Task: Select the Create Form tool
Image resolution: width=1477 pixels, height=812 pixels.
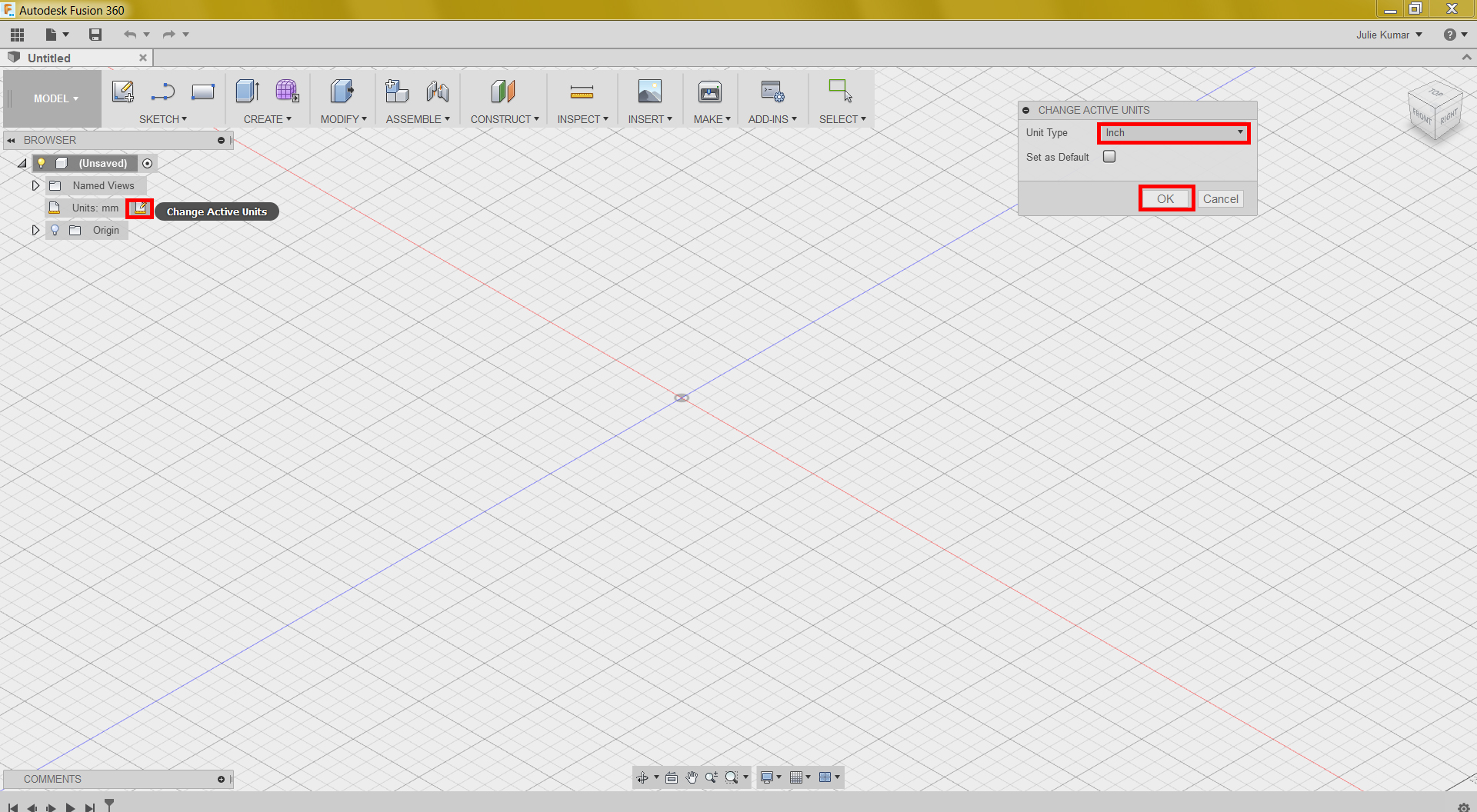Action: pyautogui.click(x=287, y=92)
